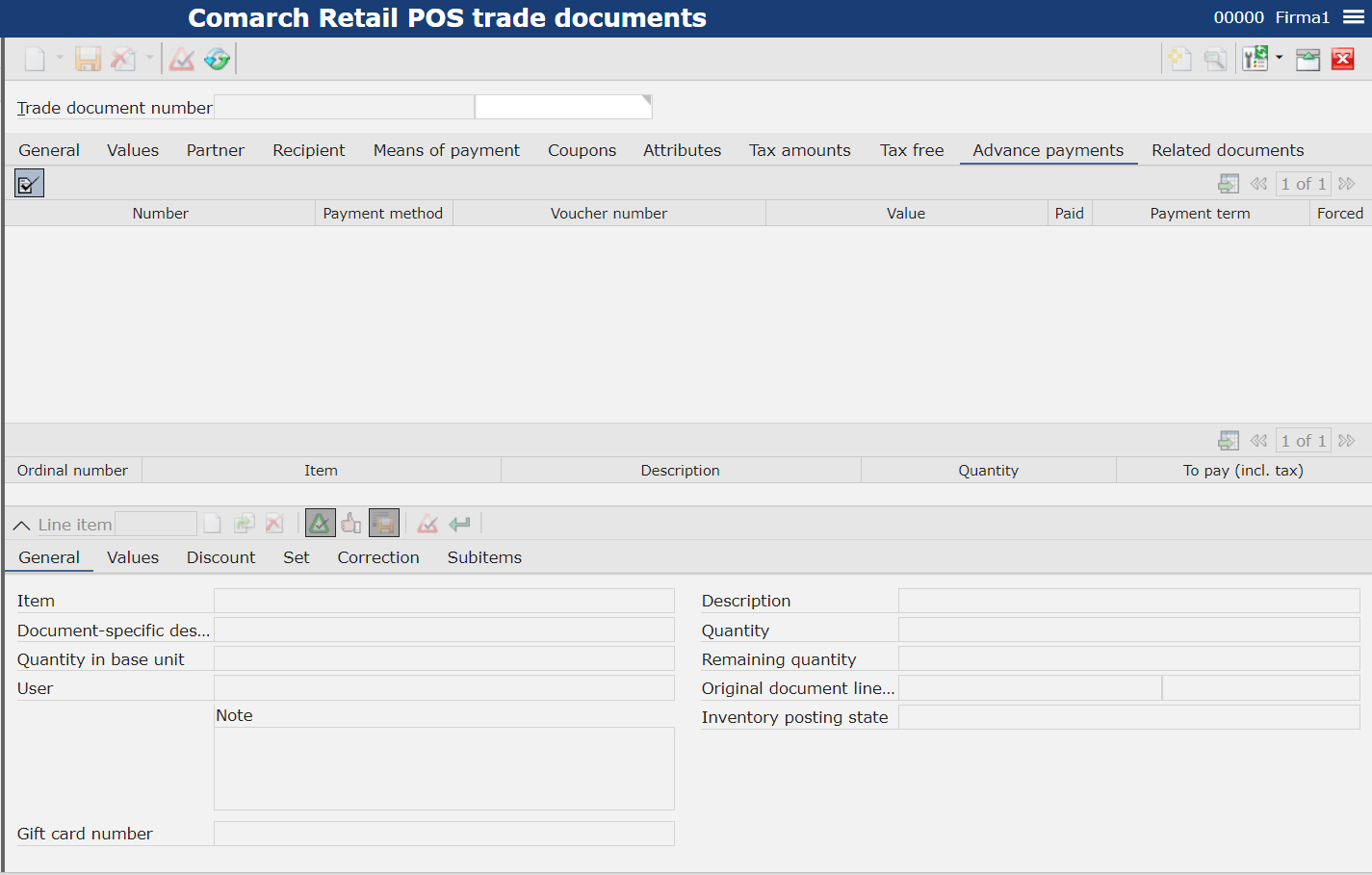Click the Note text area

(x=444, y=768)
